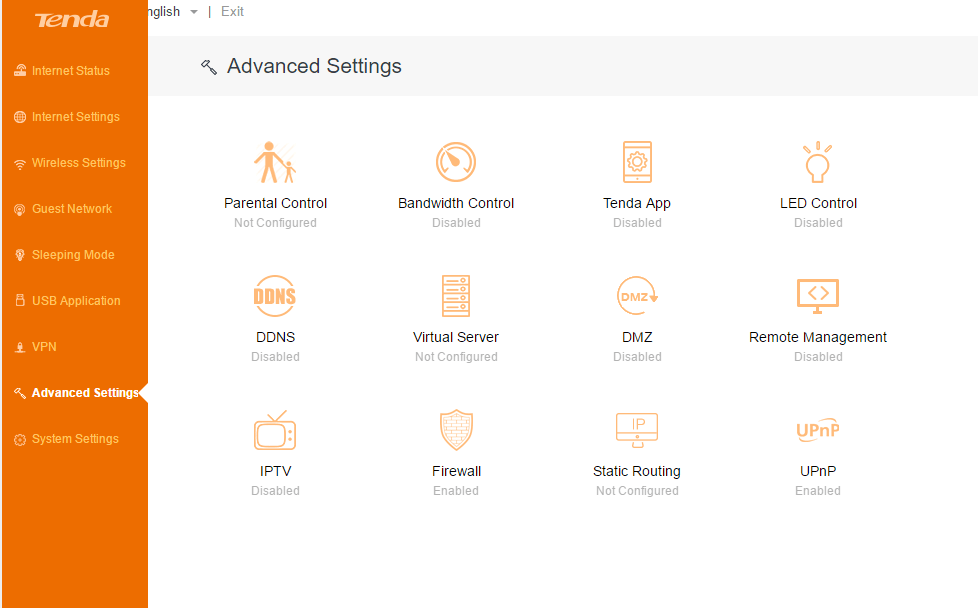
Task: Open Wireless Settings in sidebar
Action: pos(78,163)
